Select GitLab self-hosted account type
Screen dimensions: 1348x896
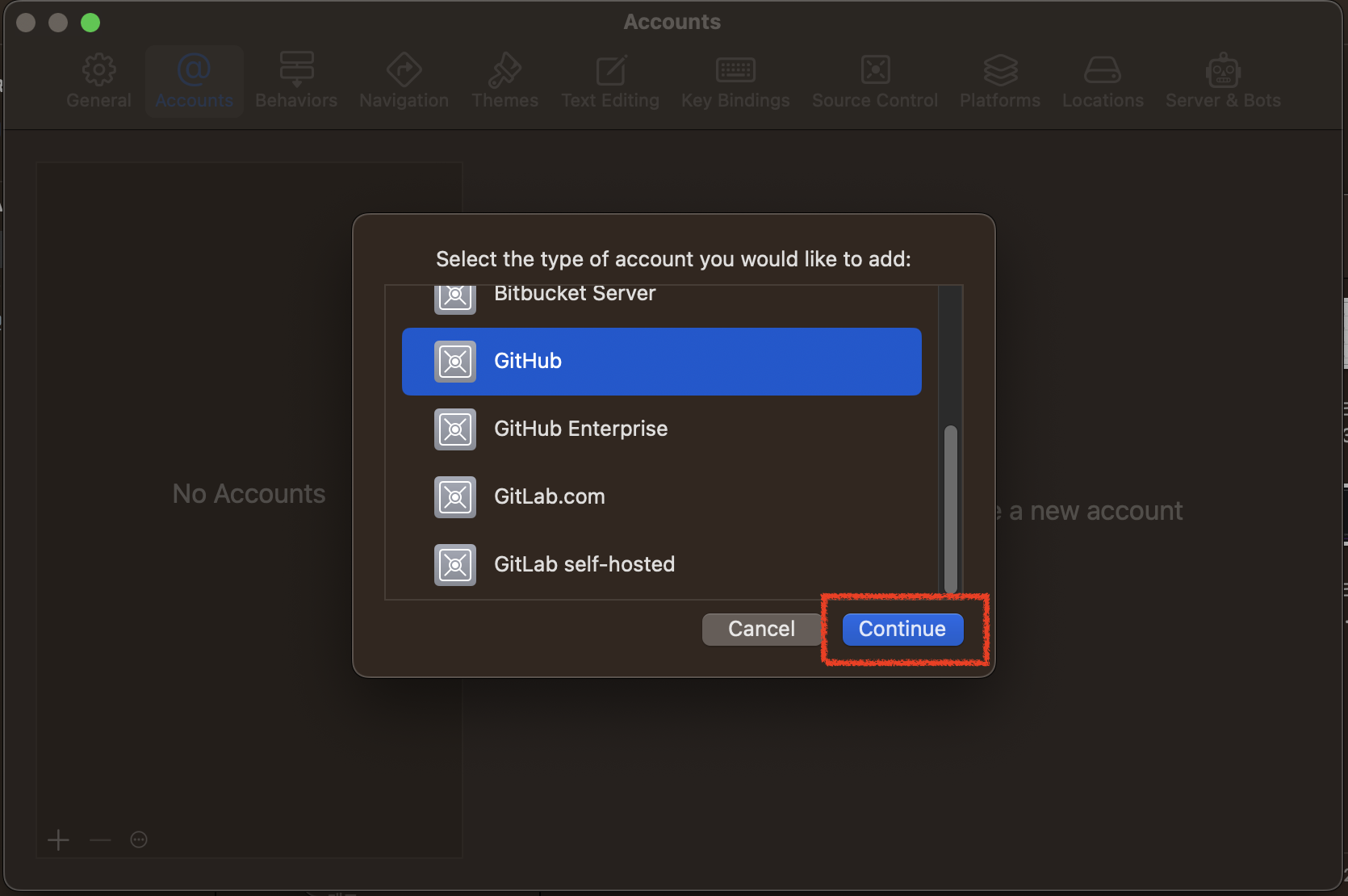[x=661, y=565]
